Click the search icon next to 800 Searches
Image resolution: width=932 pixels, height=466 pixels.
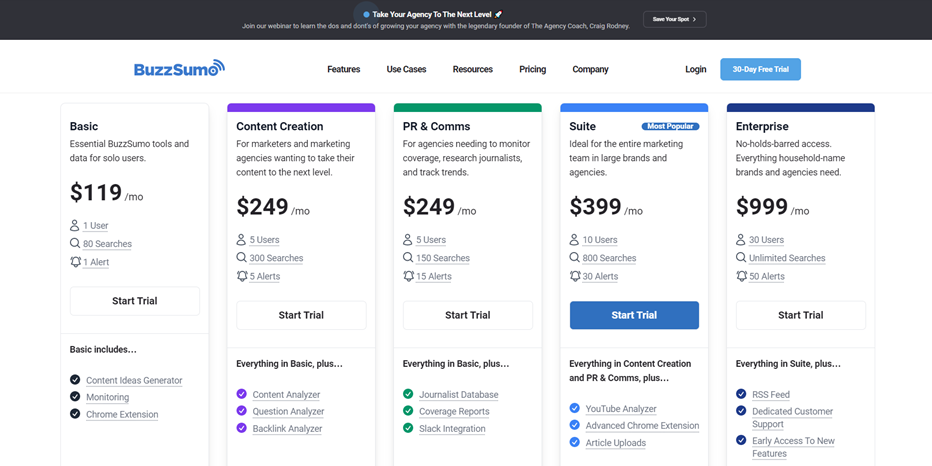click(574, 257)
